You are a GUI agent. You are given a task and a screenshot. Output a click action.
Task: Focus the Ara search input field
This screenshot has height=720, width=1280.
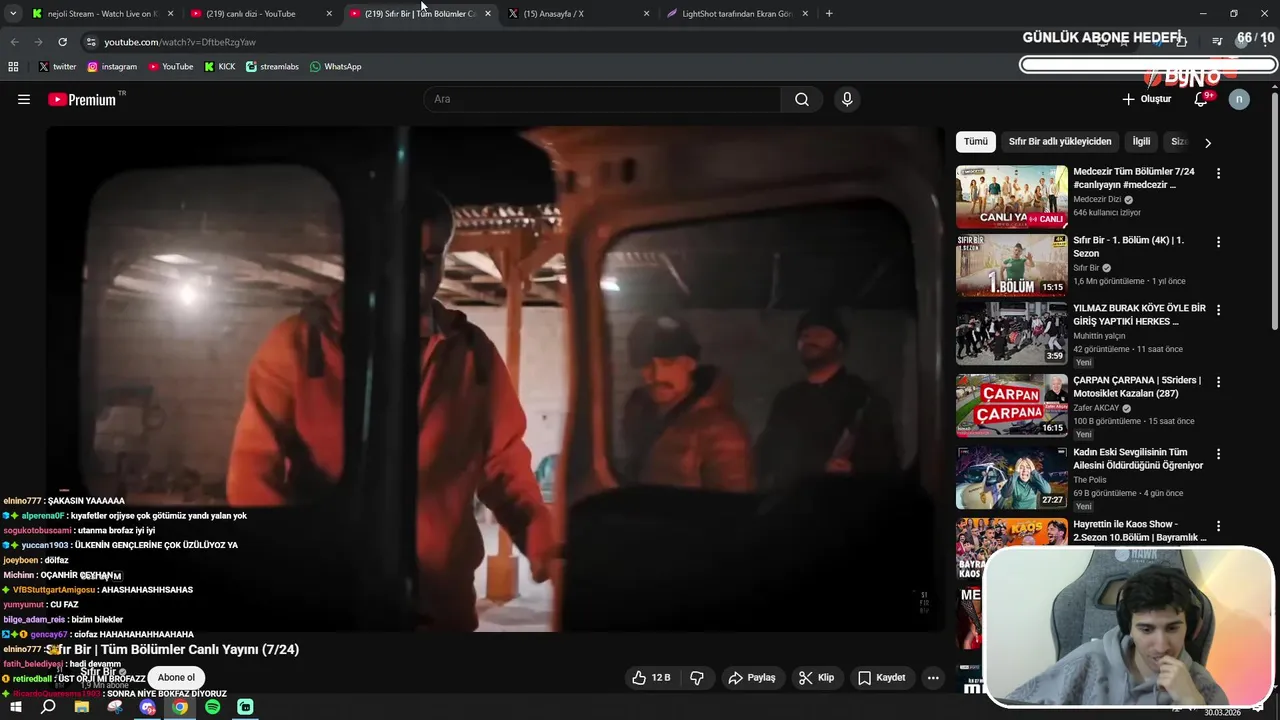coord(604,99)
